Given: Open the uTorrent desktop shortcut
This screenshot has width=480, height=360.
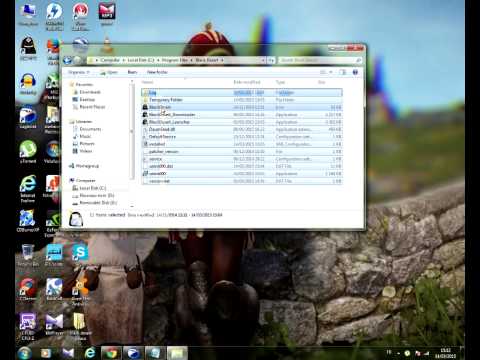Looking at the screenshot, I should 28,152.
